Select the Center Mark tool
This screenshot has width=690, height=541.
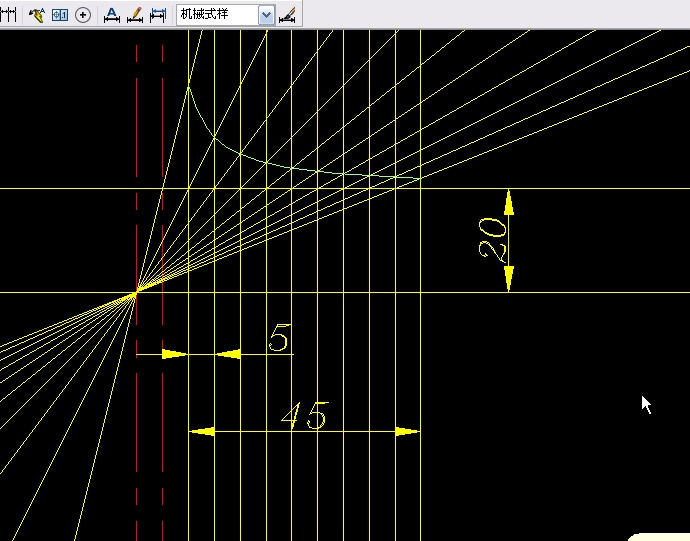(83, 15)
